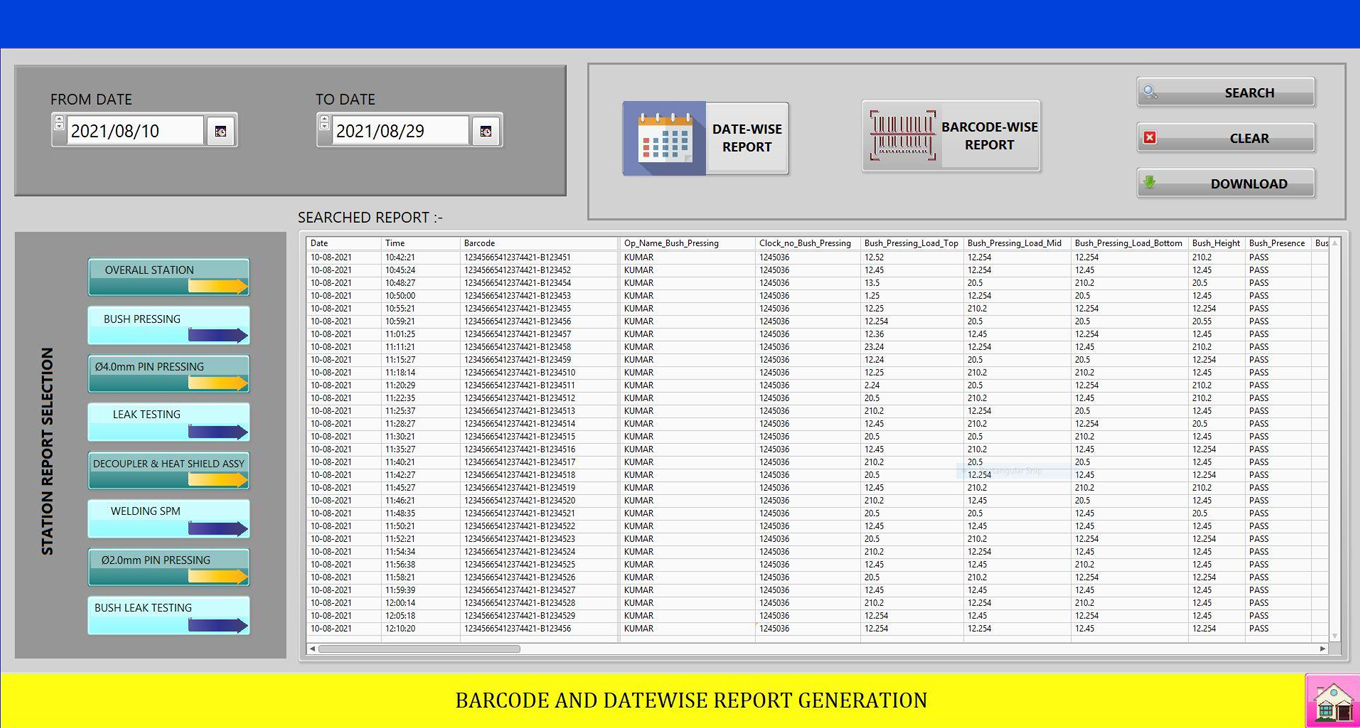The height and width of the screenshot is (728, 1360).
Task: Click the magnifier icon on SEARCH
Action: click(1150, 92)
